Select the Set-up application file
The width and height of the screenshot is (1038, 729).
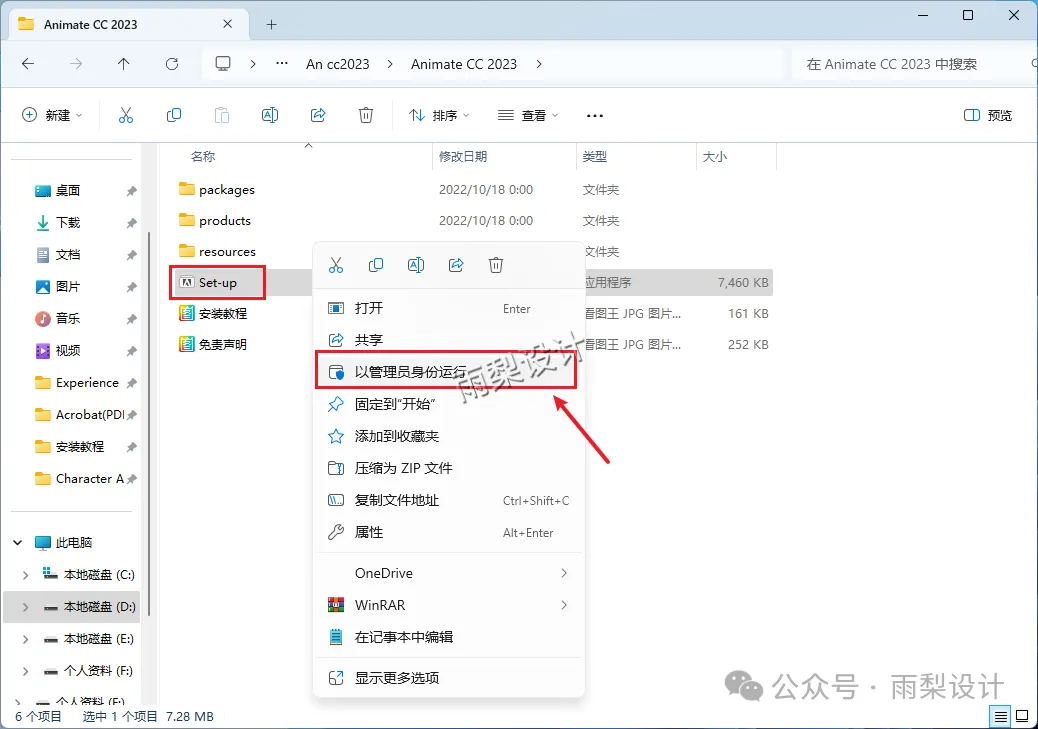pos(217,283)
